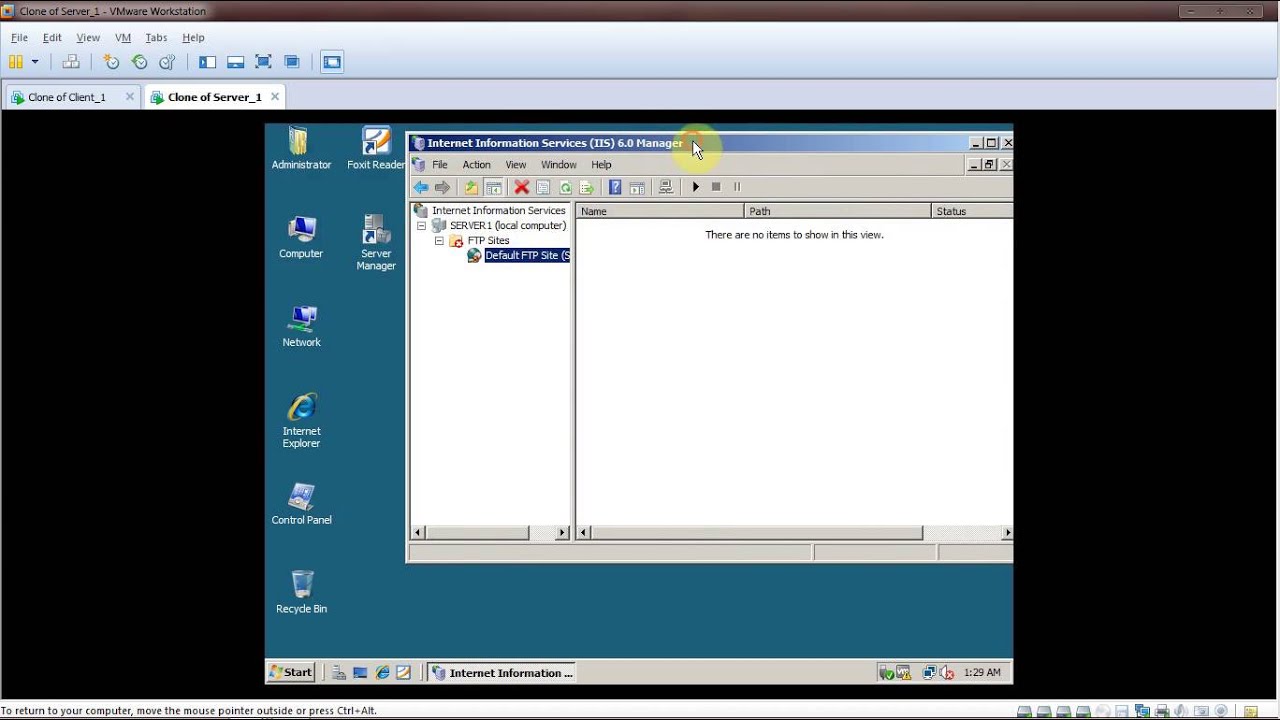Open the Administrator desktop folder icon
Image resolution: width=1280 pixels, height=720 pixels.
point(301,148)
